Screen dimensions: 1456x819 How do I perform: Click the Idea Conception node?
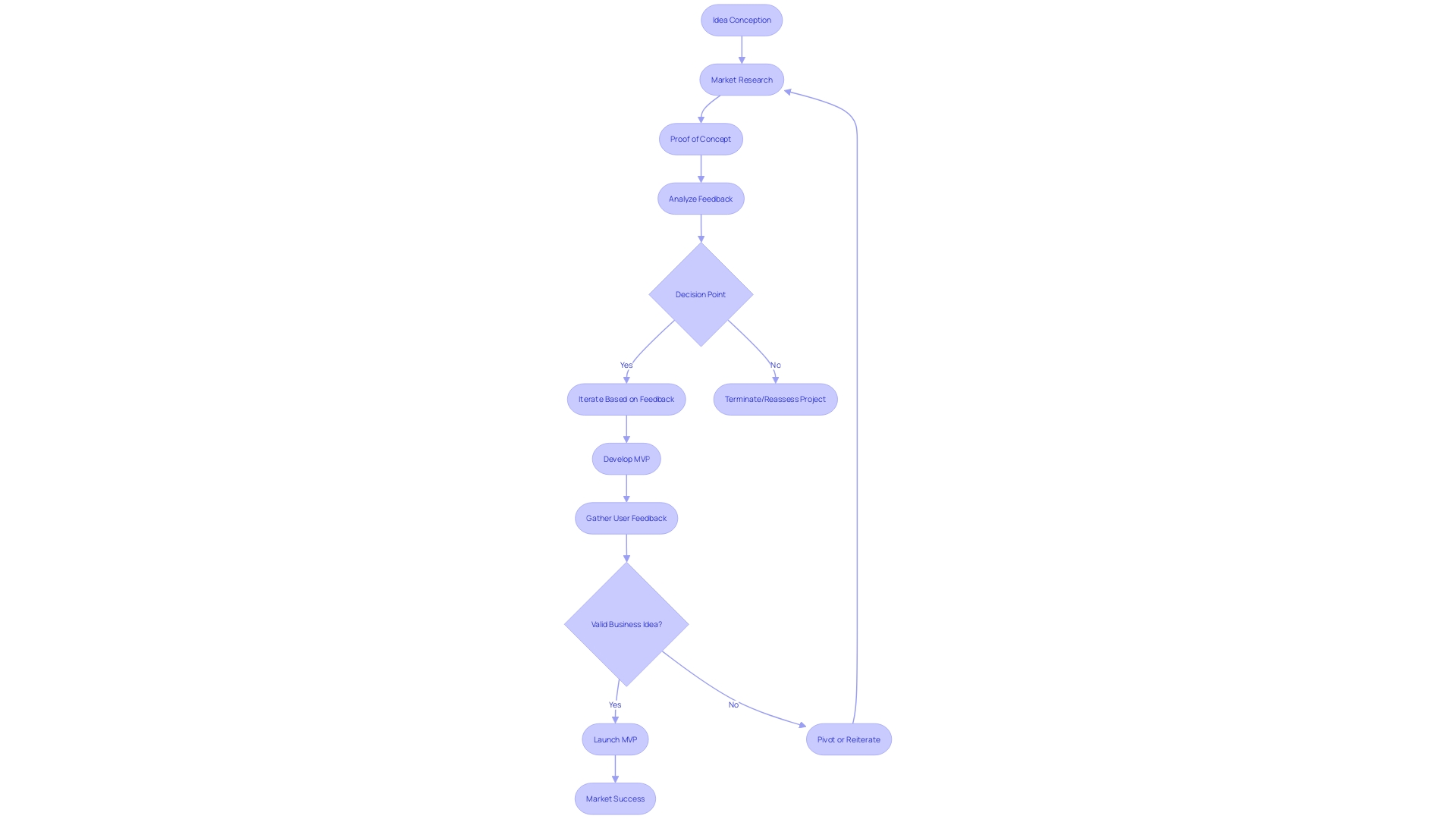click(740, 19)
